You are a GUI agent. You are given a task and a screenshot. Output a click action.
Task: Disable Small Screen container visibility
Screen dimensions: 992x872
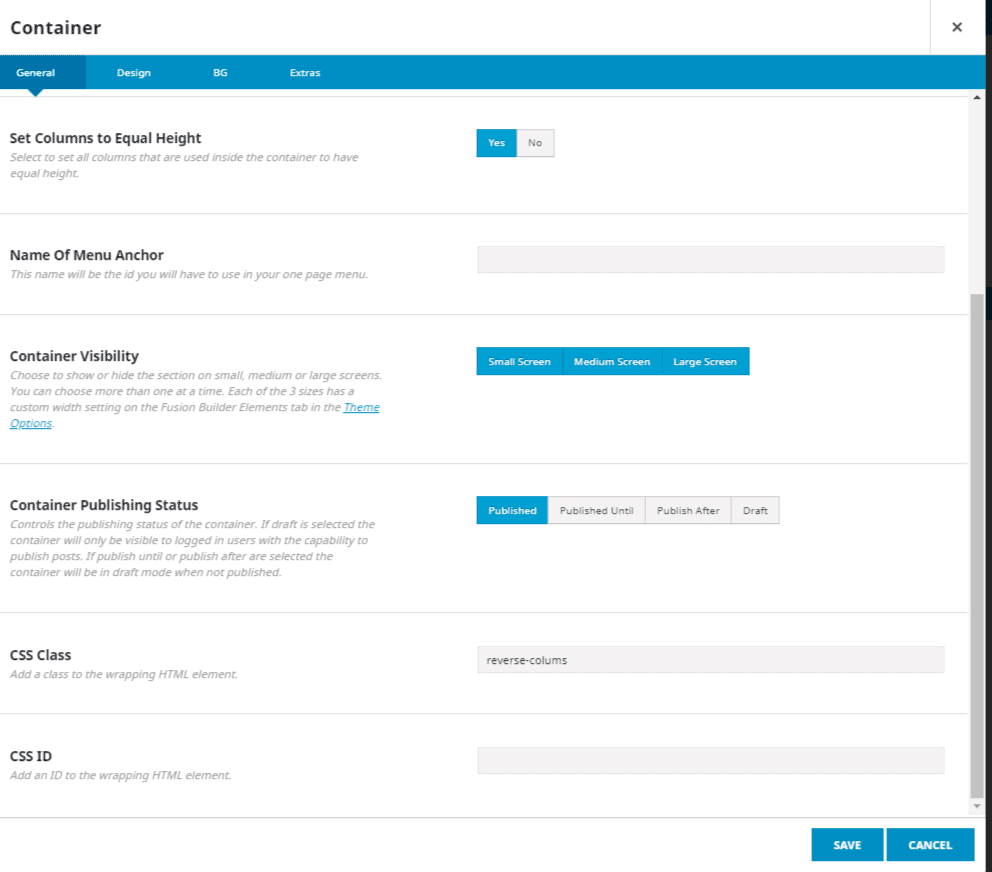(x=519, y=361)
